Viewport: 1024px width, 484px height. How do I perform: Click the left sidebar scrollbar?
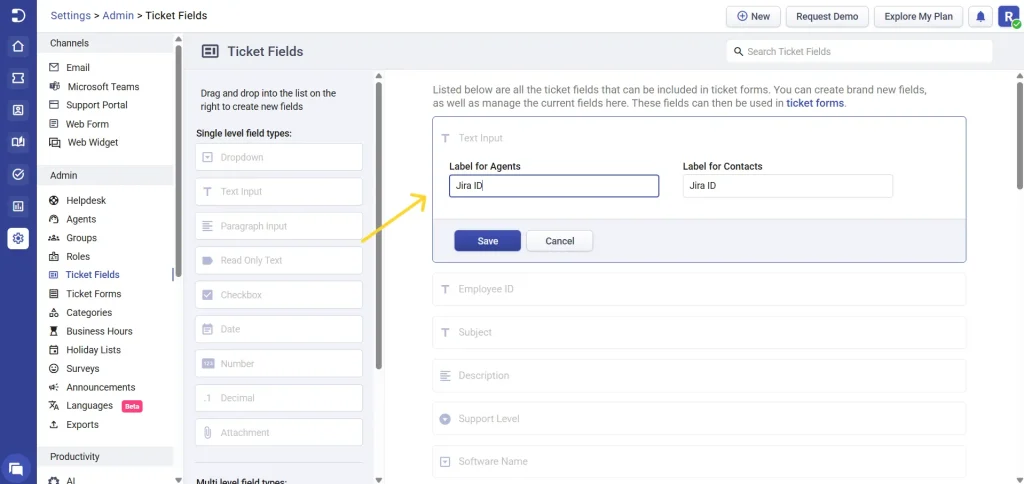click(178, 163)
